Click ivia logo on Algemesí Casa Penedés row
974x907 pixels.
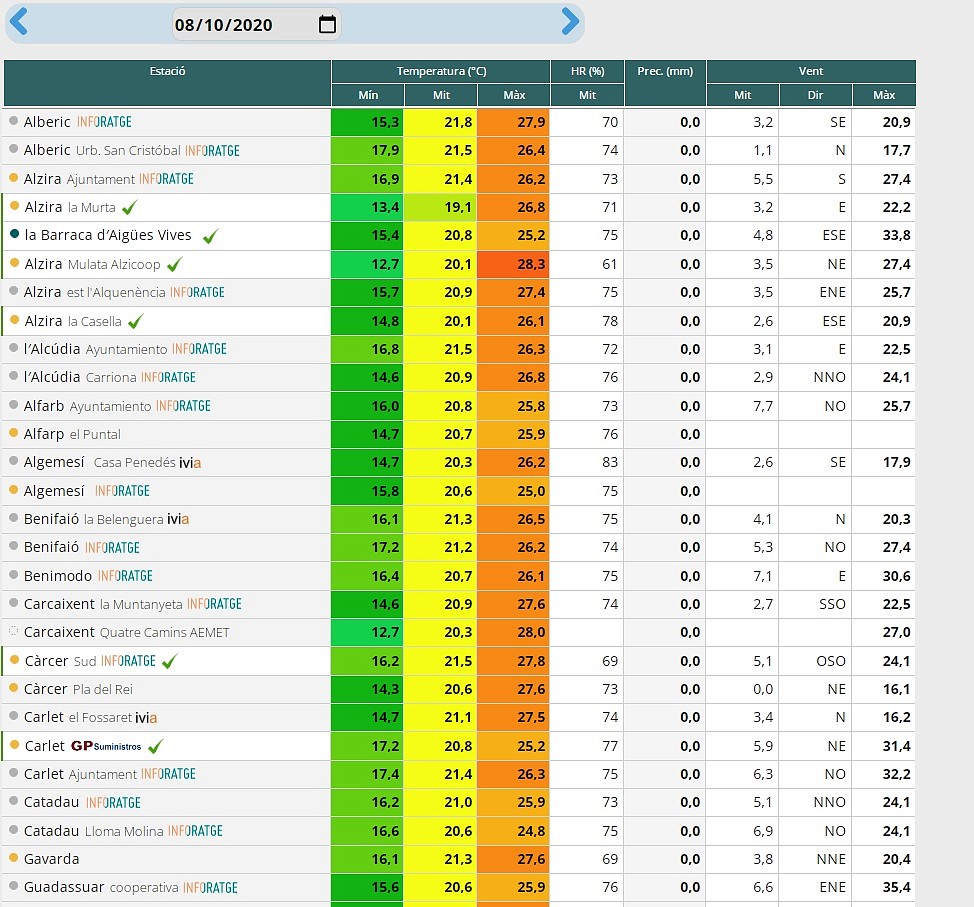point(190,463)
